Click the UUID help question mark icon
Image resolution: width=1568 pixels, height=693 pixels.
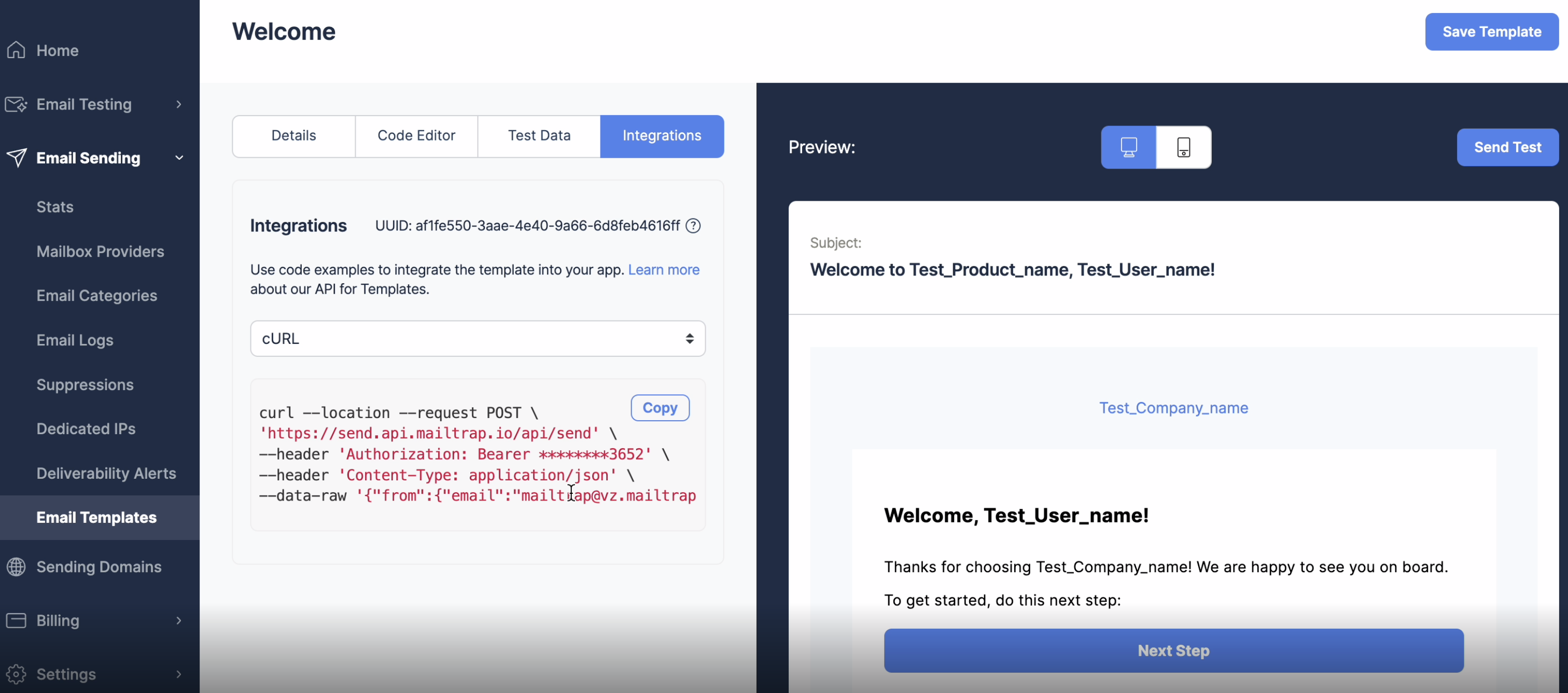click(x=693, y=226)
